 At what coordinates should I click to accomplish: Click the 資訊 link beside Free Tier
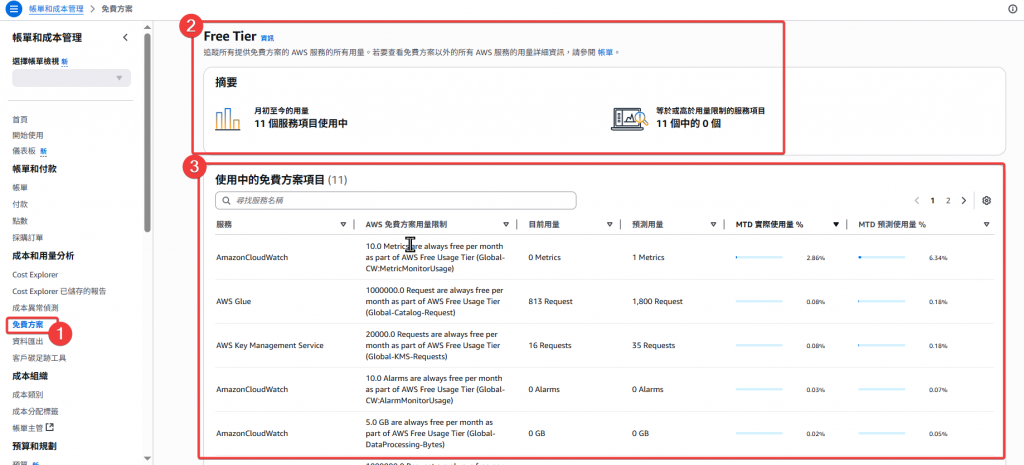click(267, 38)
